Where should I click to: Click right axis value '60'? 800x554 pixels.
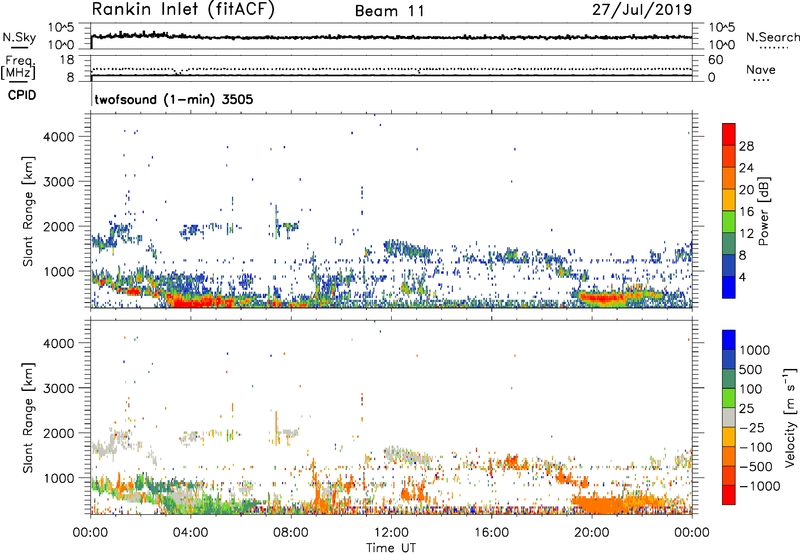pyautogui.click(x=715, y=60)
